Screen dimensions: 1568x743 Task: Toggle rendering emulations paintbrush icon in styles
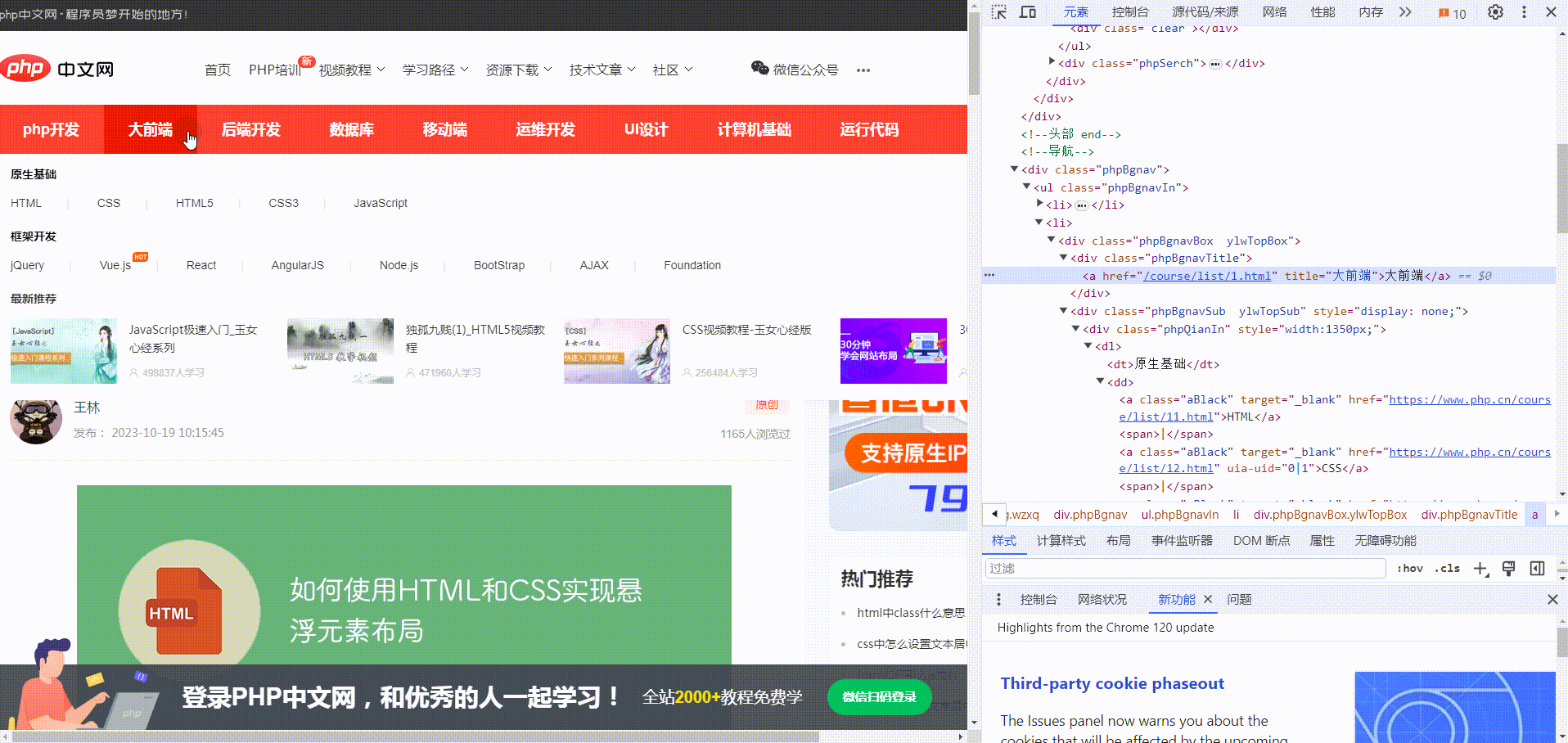pyautogui.click(x=1509, y=569)
